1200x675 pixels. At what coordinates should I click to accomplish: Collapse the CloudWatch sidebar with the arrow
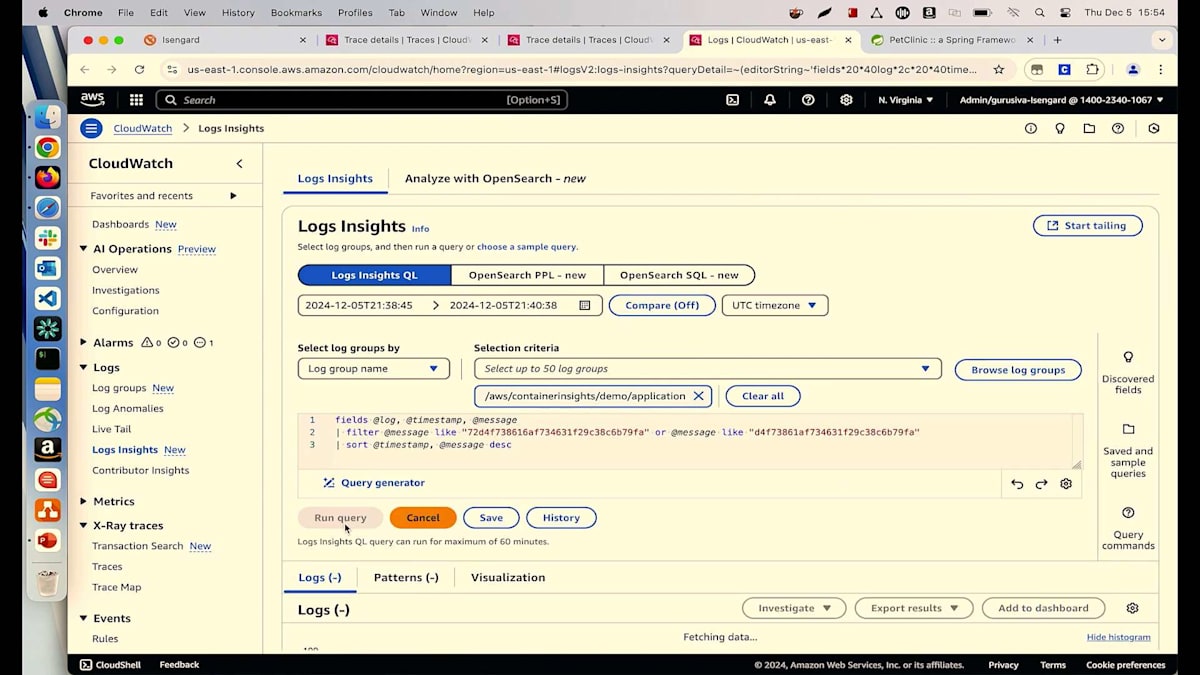click(x=239, y=163)
